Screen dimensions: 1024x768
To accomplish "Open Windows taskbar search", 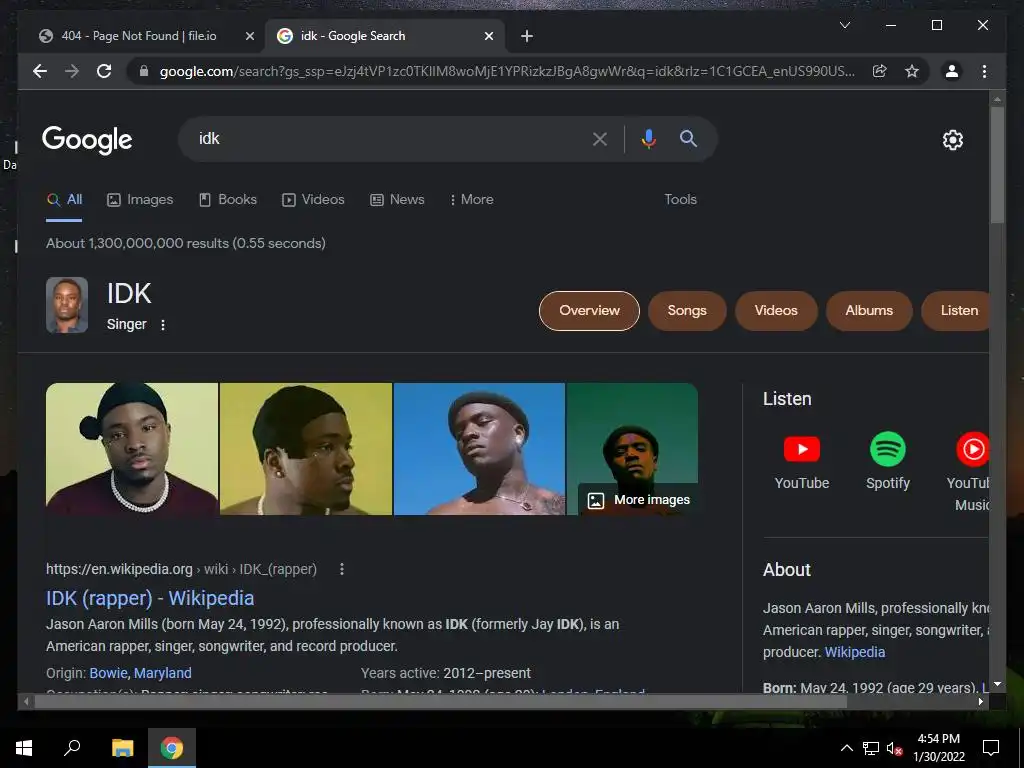I will pyautogui.click(x=72, y=748).
